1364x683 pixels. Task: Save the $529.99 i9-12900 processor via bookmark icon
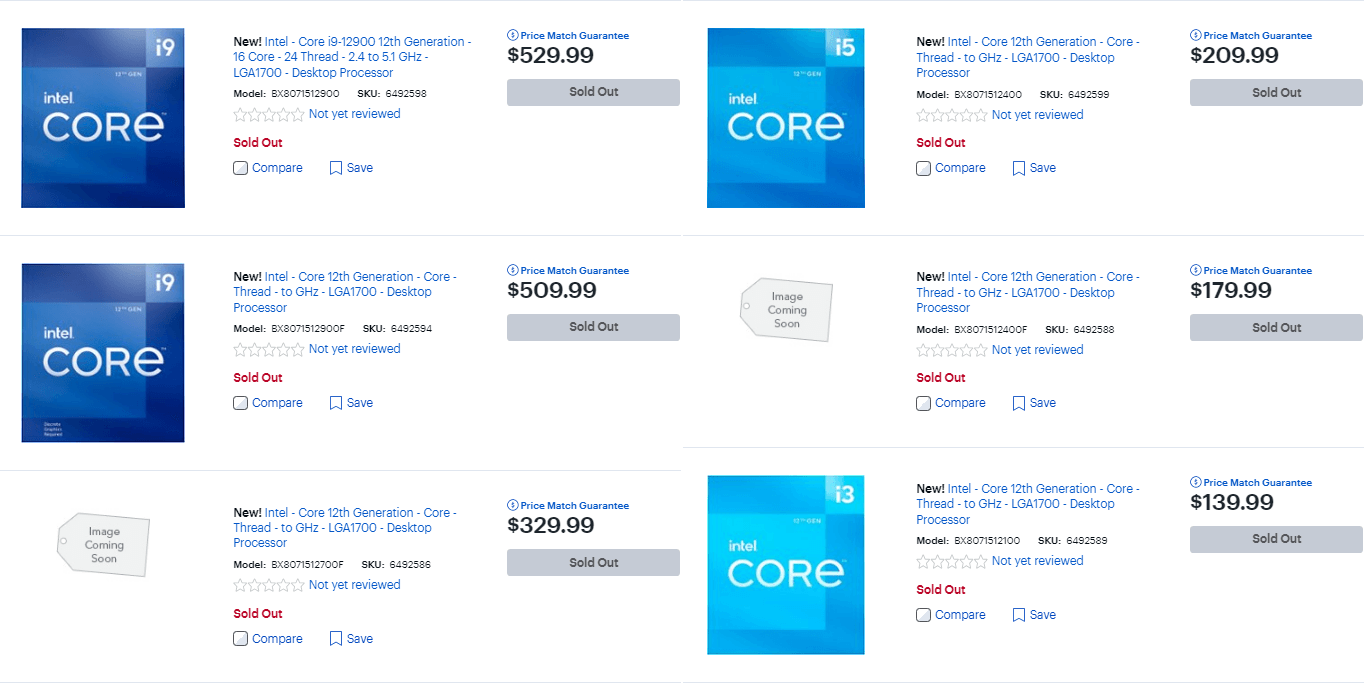click(336, 168)
